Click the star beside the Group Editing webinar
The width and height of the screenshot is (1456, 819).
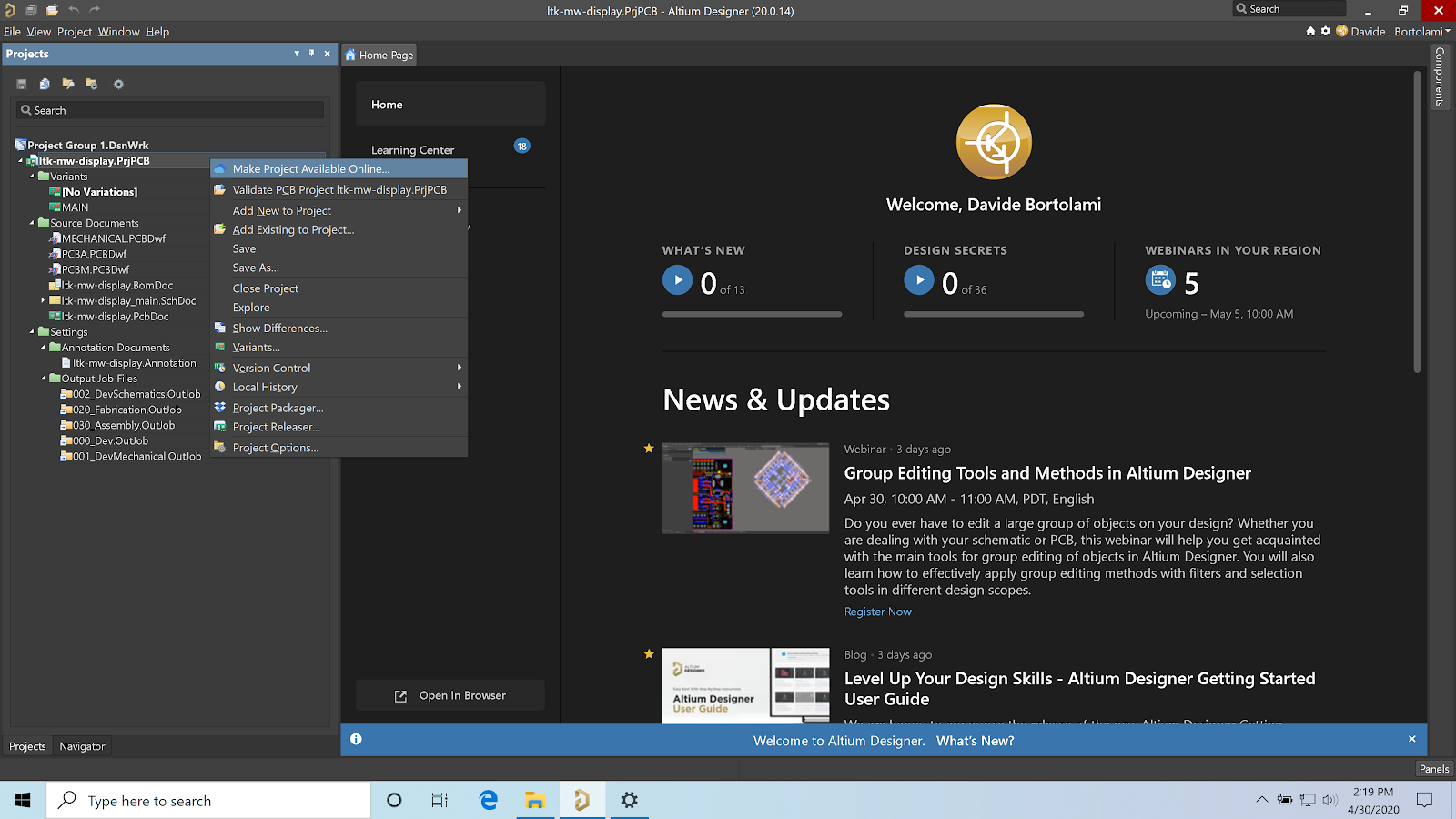pyautogui.click(x=649, y=448)
